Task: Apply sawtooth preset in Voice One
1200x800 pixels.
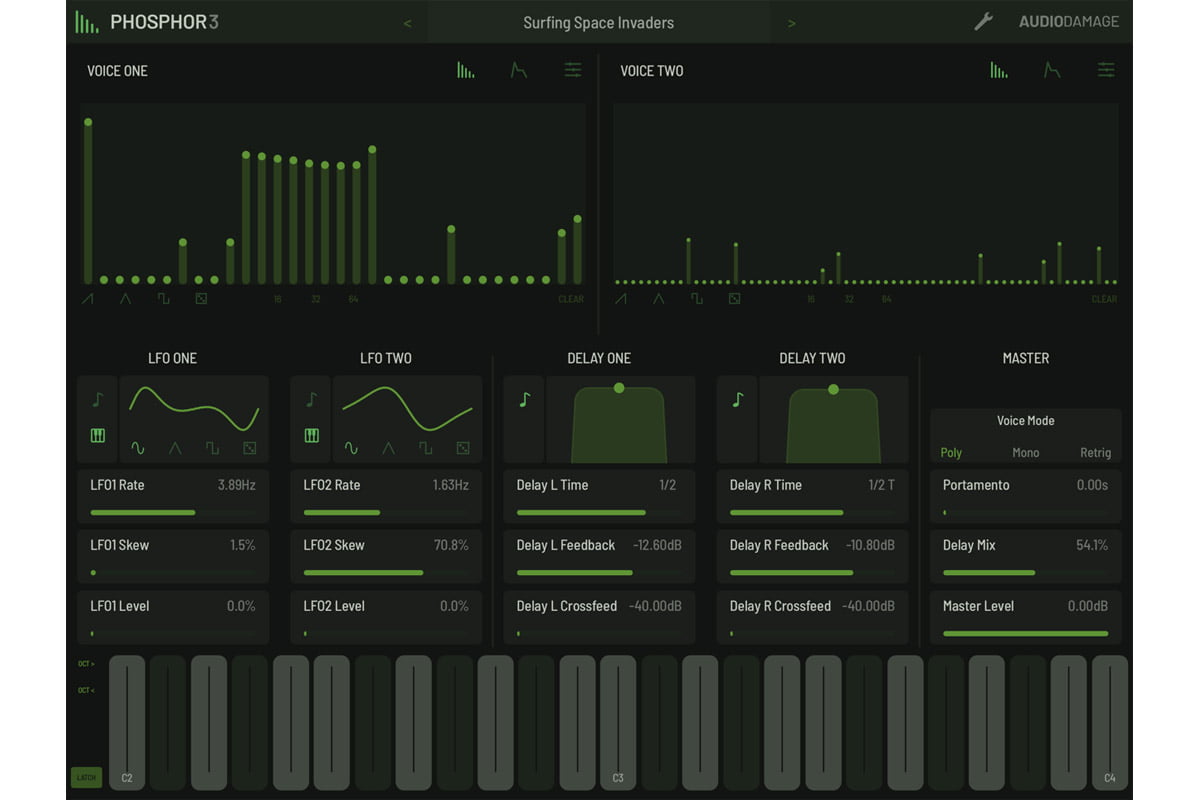Action: (88, 298)
